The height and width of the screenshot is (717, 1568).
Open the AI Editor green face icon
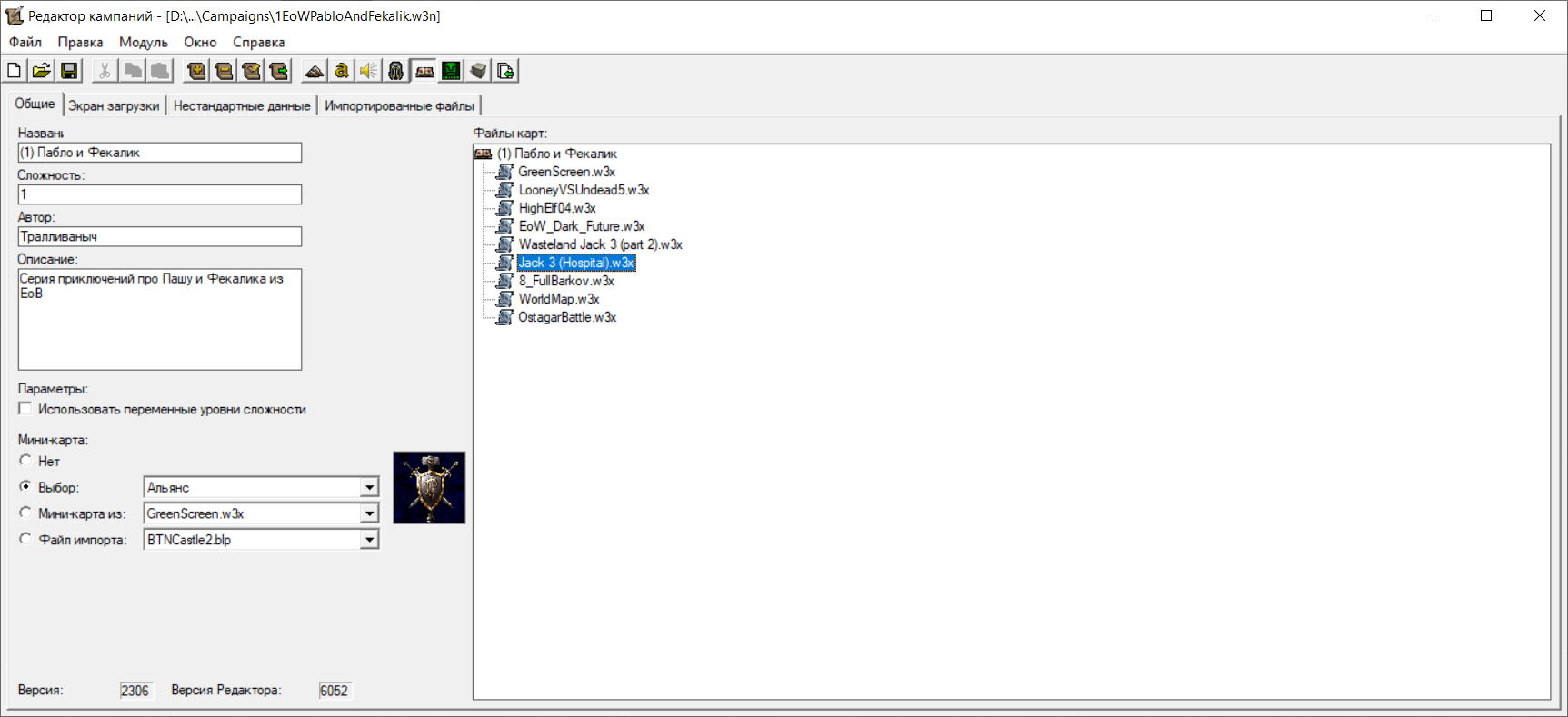(x=451, y=71)
